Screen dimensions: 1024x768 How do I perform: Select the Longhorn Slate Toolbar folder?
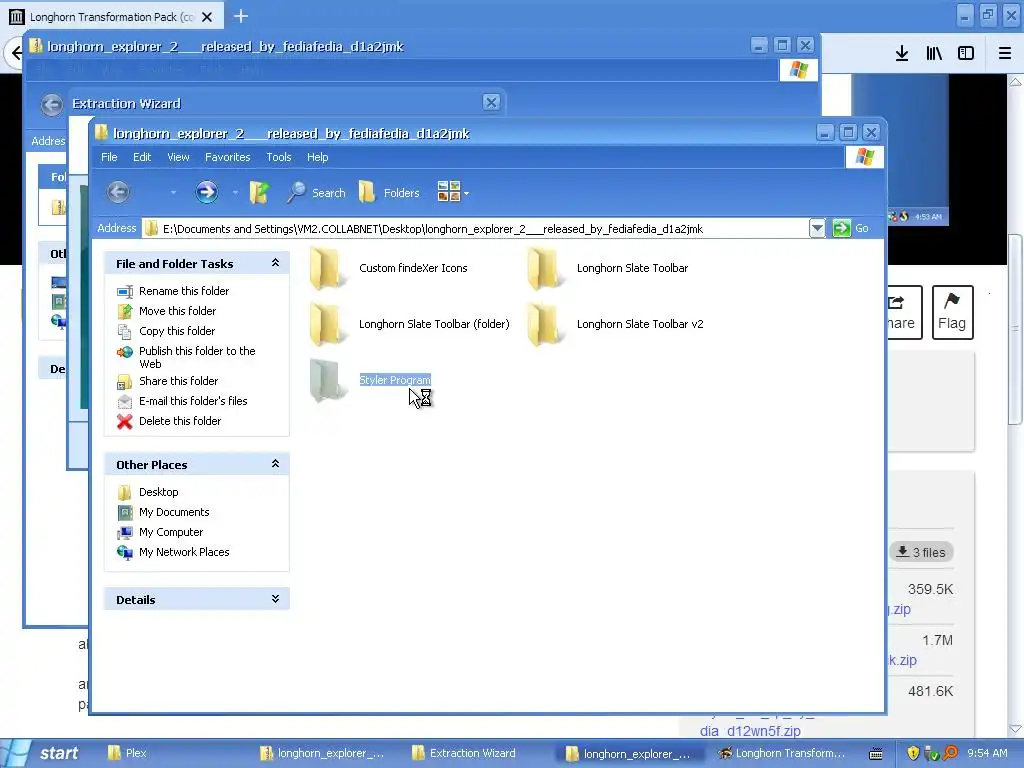tap(607, 268)
